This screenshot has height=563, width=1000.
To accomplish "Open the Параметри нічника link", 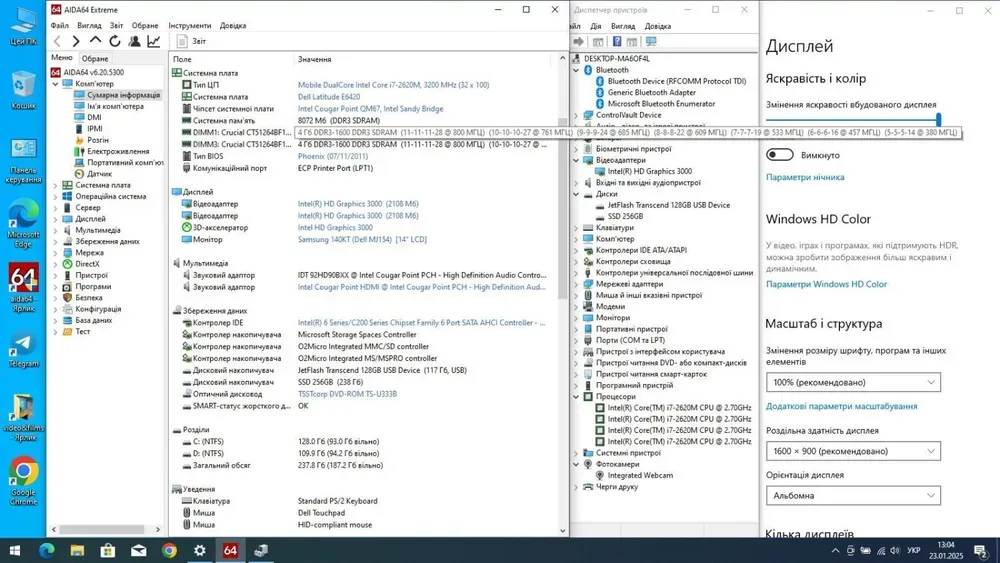I will click(x=805, y=178).
